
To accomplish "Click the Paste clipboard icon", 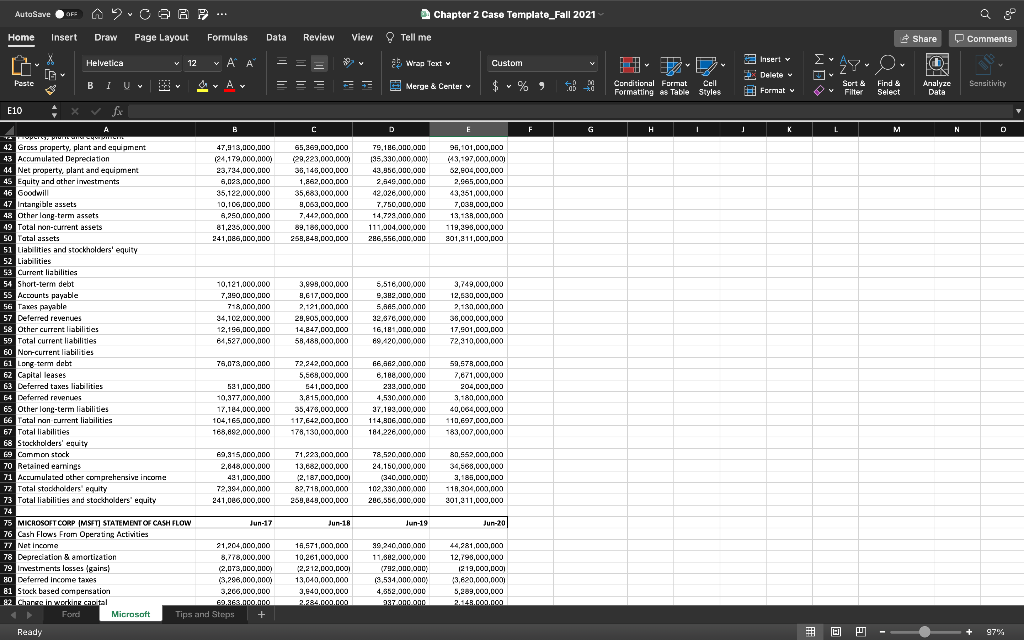I will pyautogui.click(x=22, y=66).
